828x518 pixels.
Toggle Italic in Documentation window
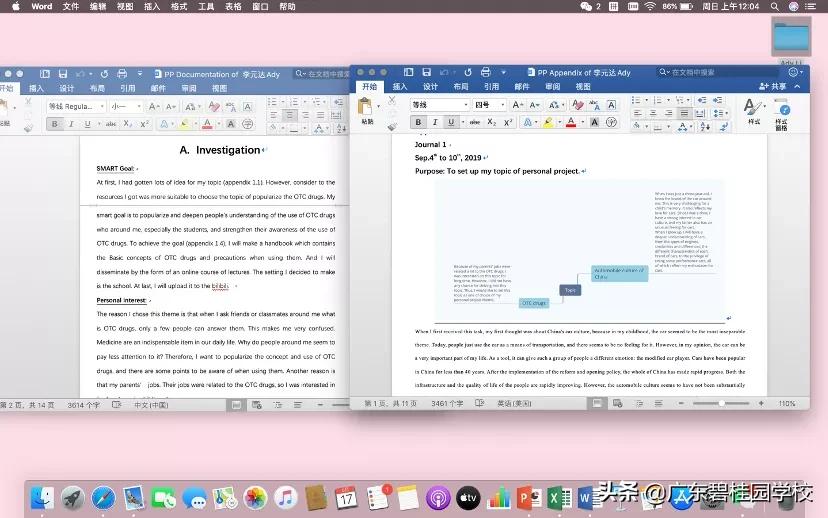point(71,124)
